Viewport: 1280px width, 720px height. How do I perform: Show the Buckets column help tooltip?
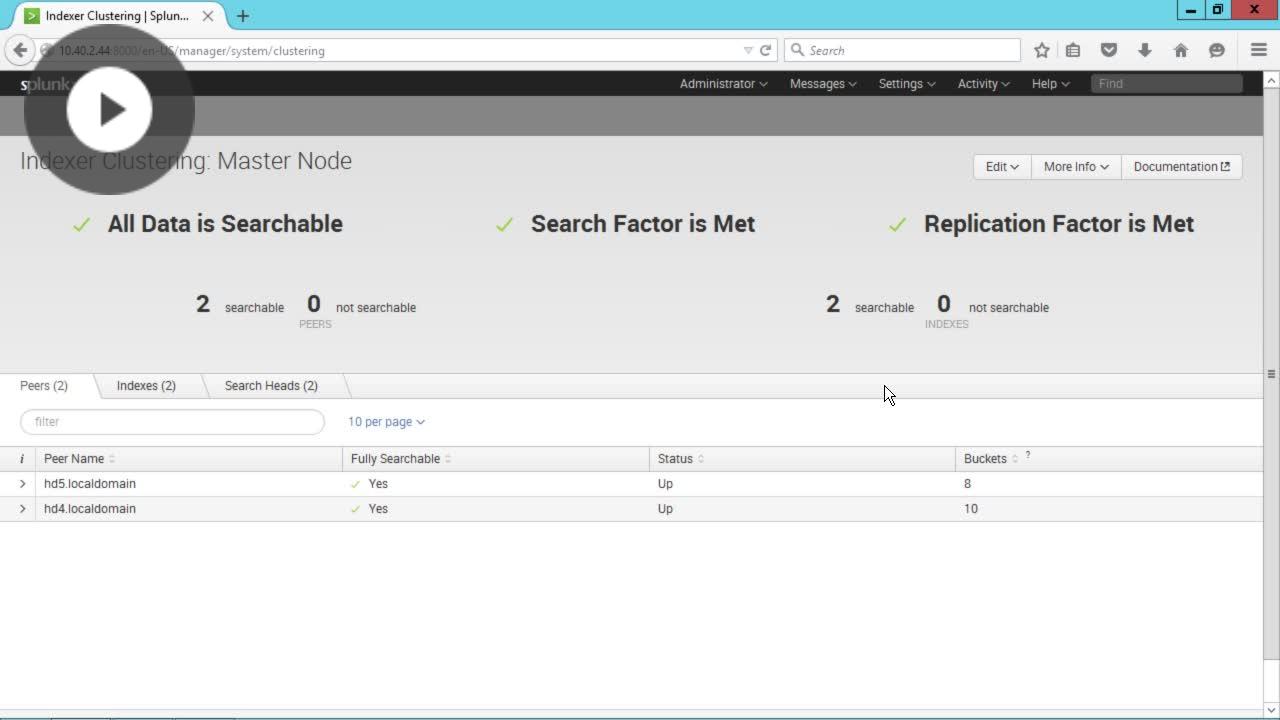[x=1027, y=456]
